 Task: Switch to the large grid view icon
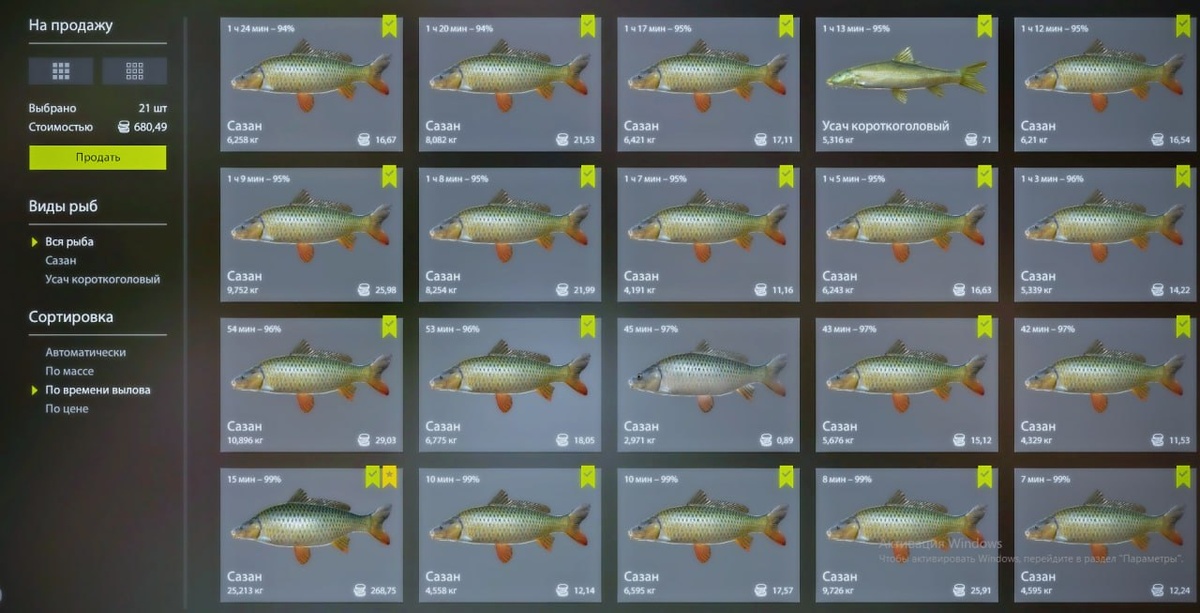pyautogui.click(x=61, y=70)
